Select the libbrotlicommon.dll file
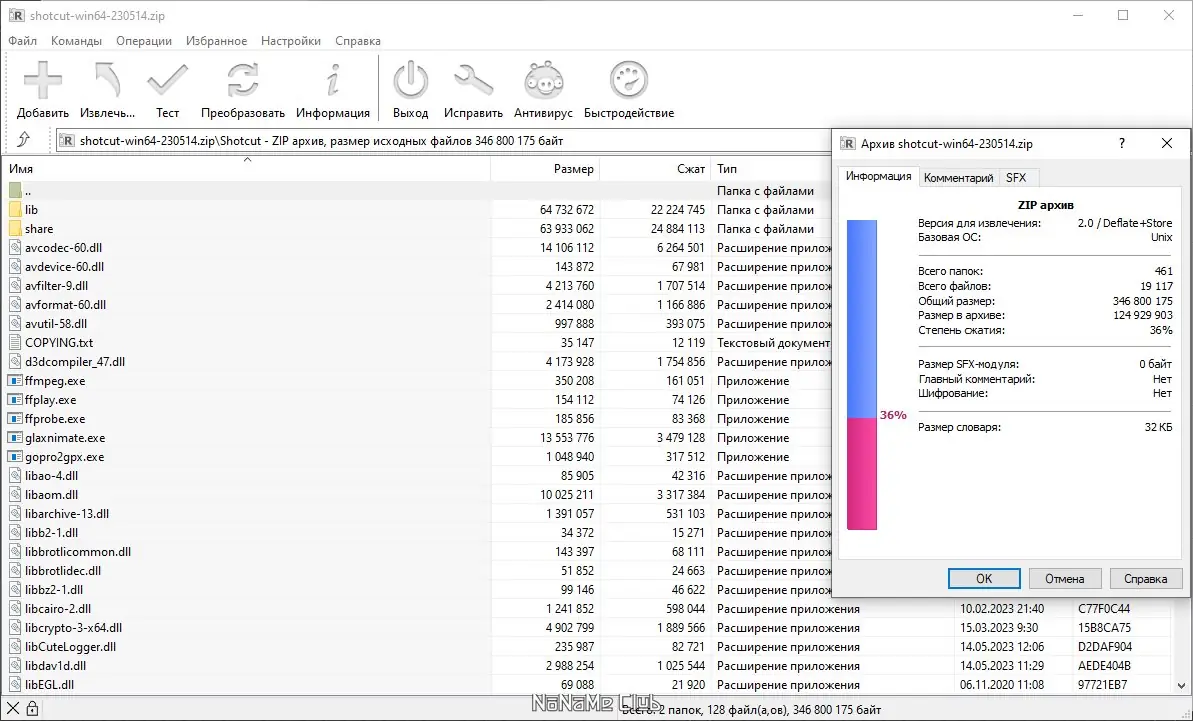Viewport: 1193px width, 721px height. (x=78, y=552)
